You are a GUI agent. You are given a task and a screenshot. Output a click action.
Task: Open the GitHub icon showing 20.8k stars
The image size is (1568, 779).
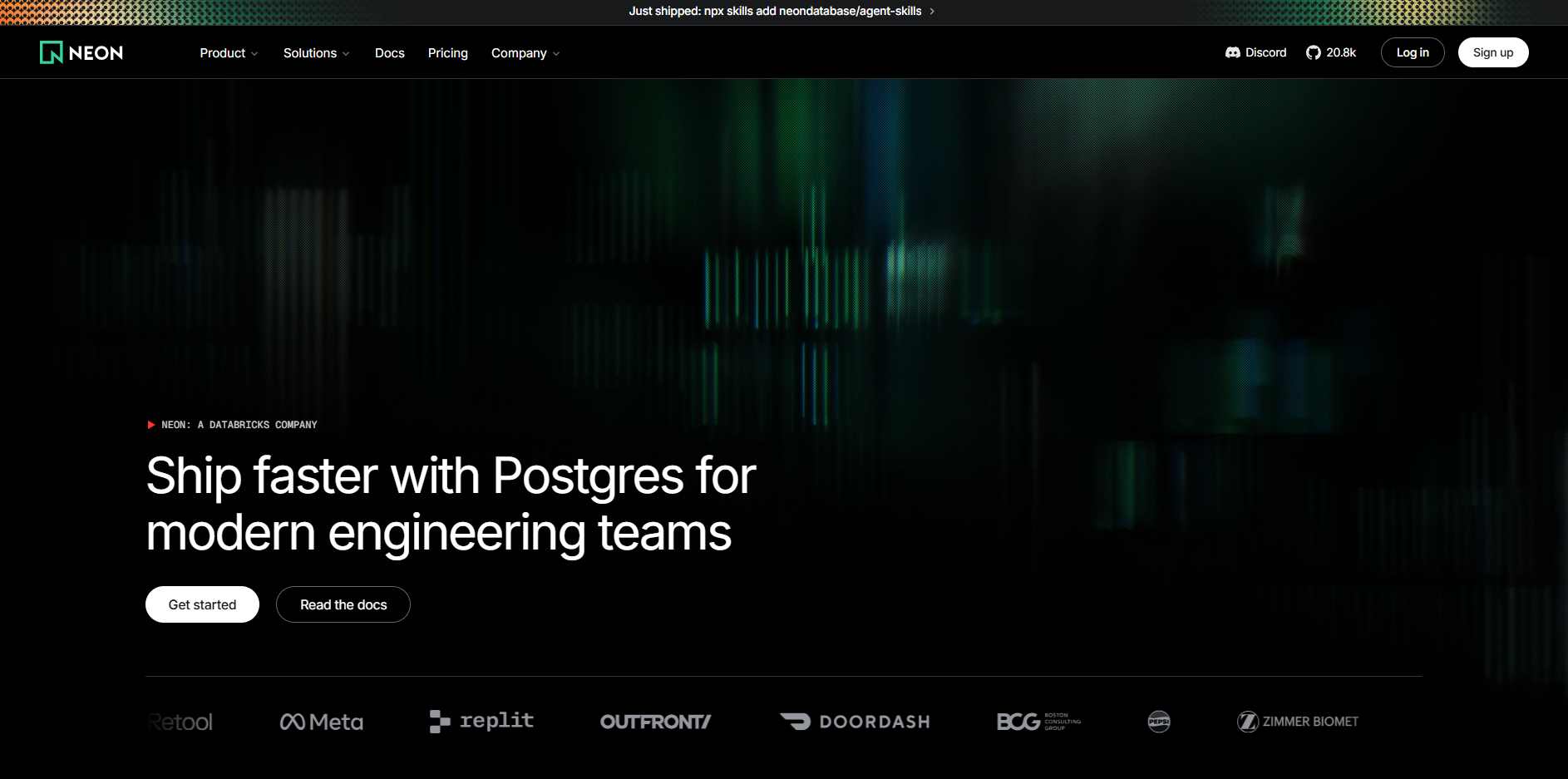[x=1314, y=52]
